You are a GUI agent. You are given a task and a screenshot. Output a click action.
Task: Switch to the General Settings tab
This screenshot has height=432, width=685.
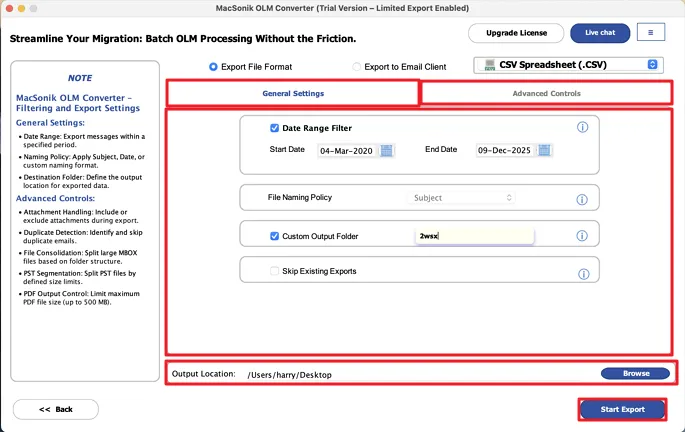(293, 93)
